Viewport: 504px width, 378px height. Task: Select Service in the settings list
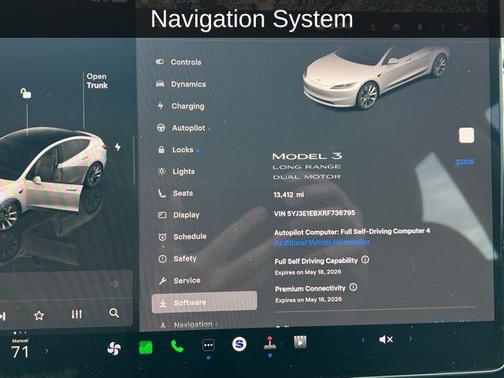pyautogui.click(x=180, y=281)
